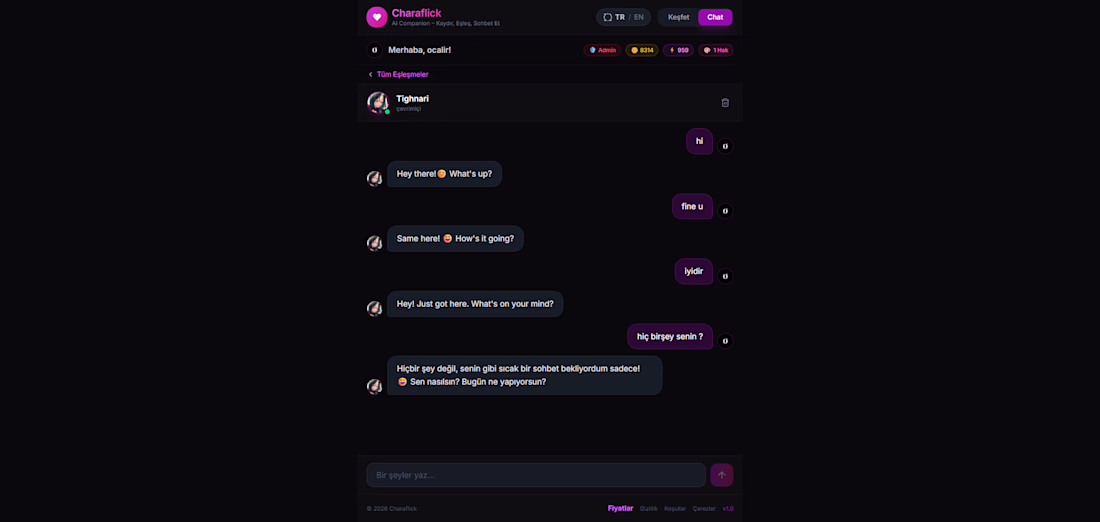Delete chat with the trash icon

click(x=725, y=102)
